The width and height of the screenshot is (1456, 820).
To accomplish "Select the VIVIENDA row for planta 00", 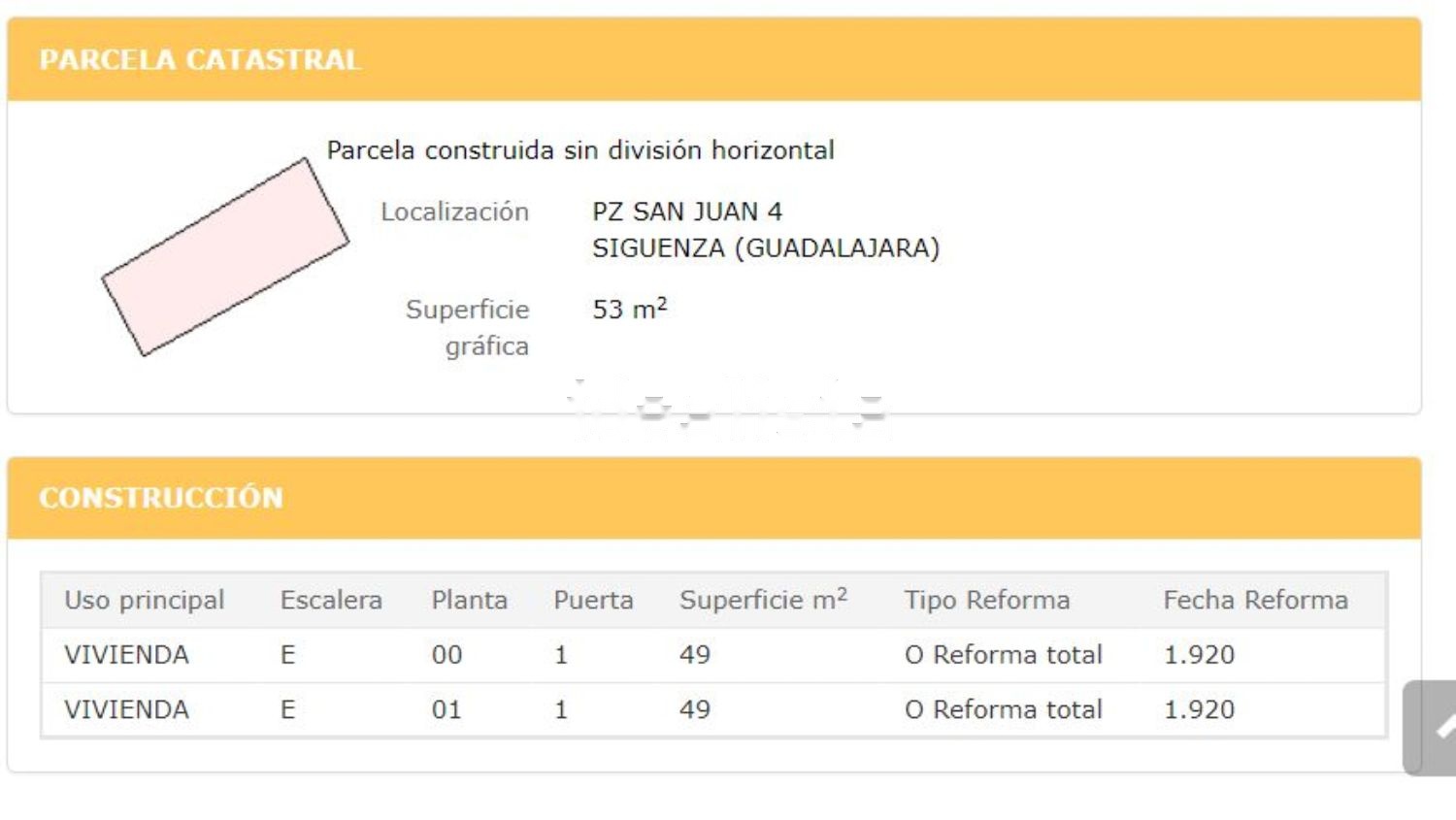I will click(713, 655).
